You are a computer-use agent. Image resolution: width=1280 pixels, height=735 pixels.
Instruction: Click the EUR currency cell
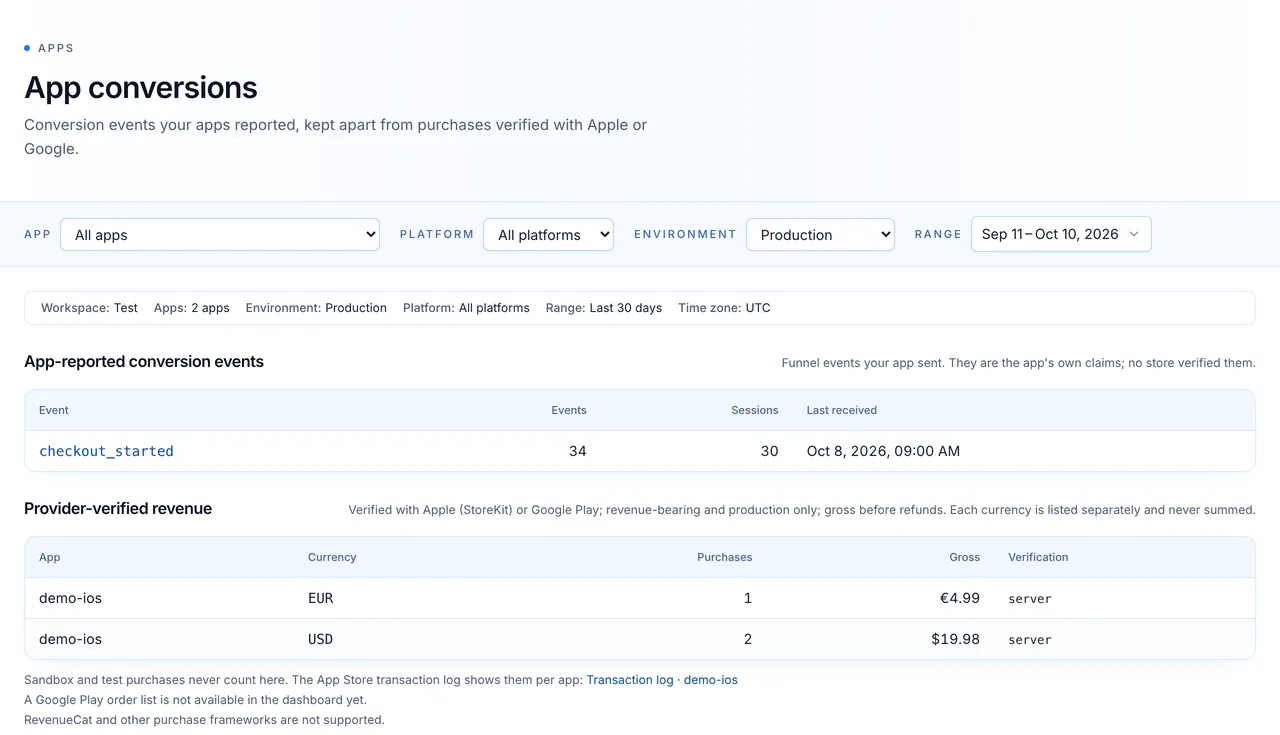click(x=321, y=598)
